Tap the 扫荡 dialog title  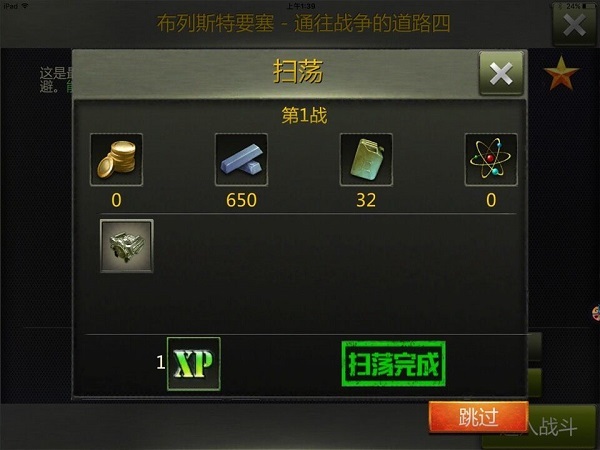298,72
